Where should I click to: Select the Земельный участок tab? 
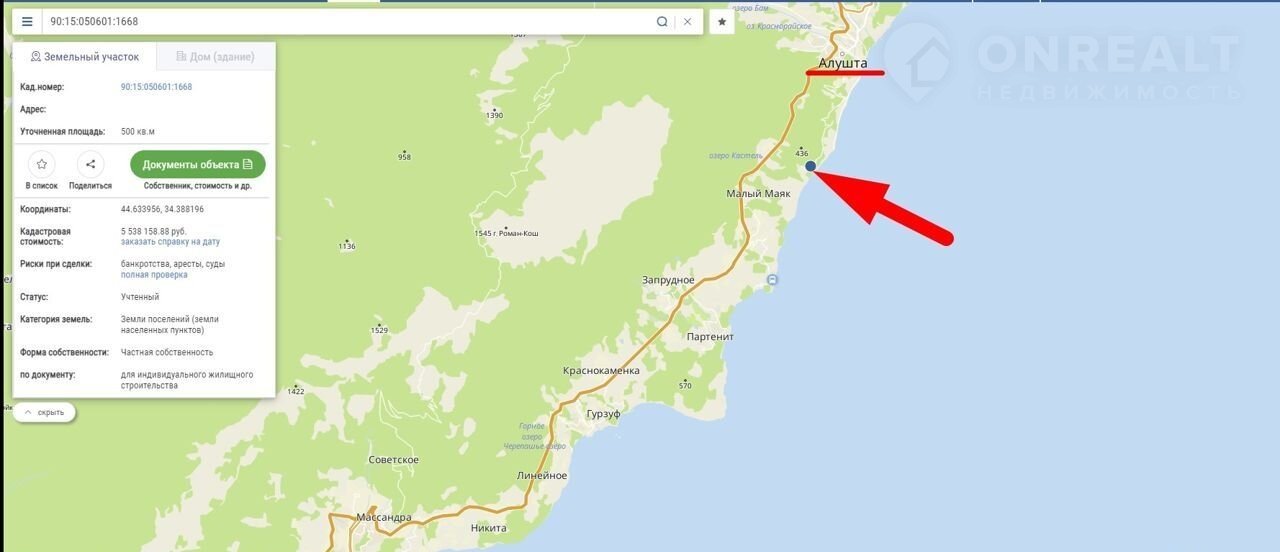[x=85, y=57]
